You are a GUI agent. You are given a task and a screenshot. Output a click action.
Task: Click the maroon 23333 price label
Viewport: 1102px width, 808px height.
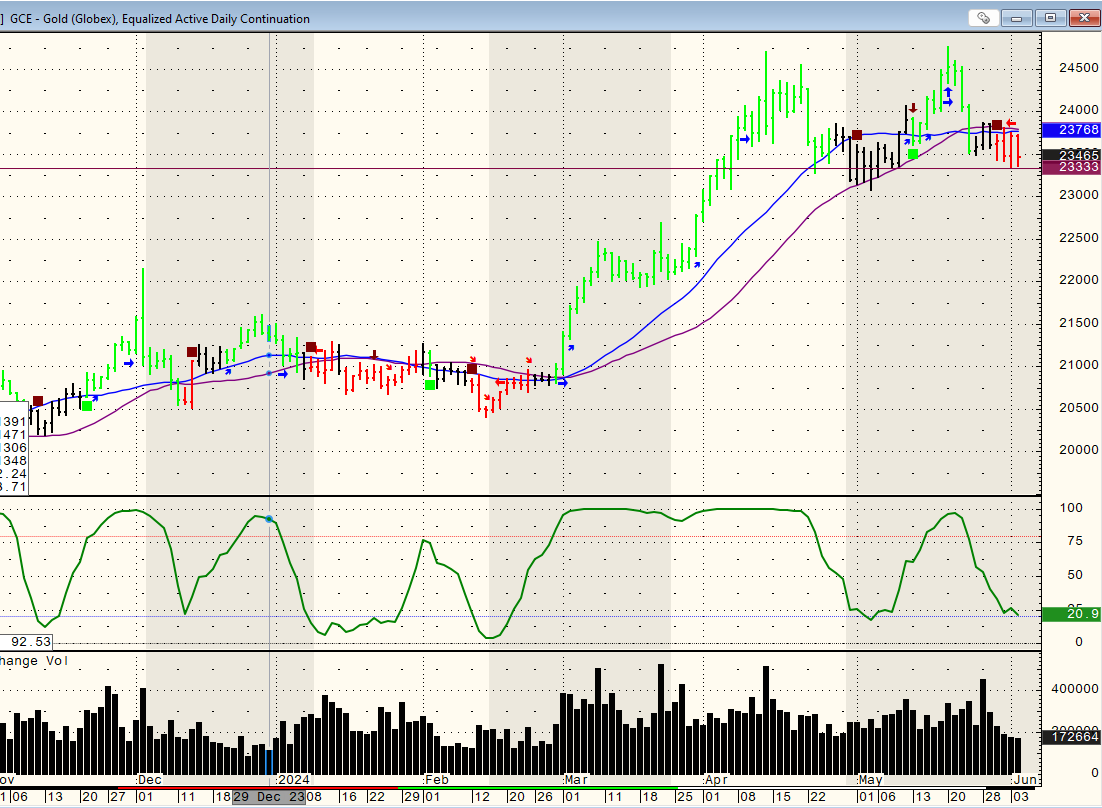tap(1071, 168)
